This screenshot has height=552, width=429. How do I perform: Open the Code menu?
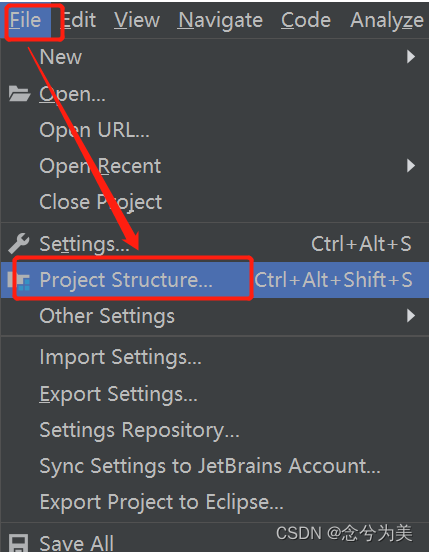[306, 20]
